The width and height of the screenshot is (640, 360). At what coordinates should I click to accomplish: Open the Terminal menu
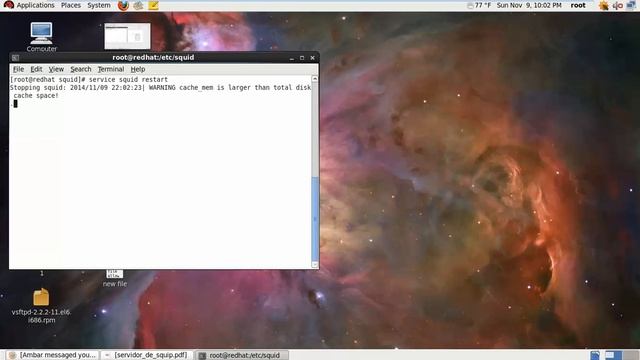coord(111,69)
